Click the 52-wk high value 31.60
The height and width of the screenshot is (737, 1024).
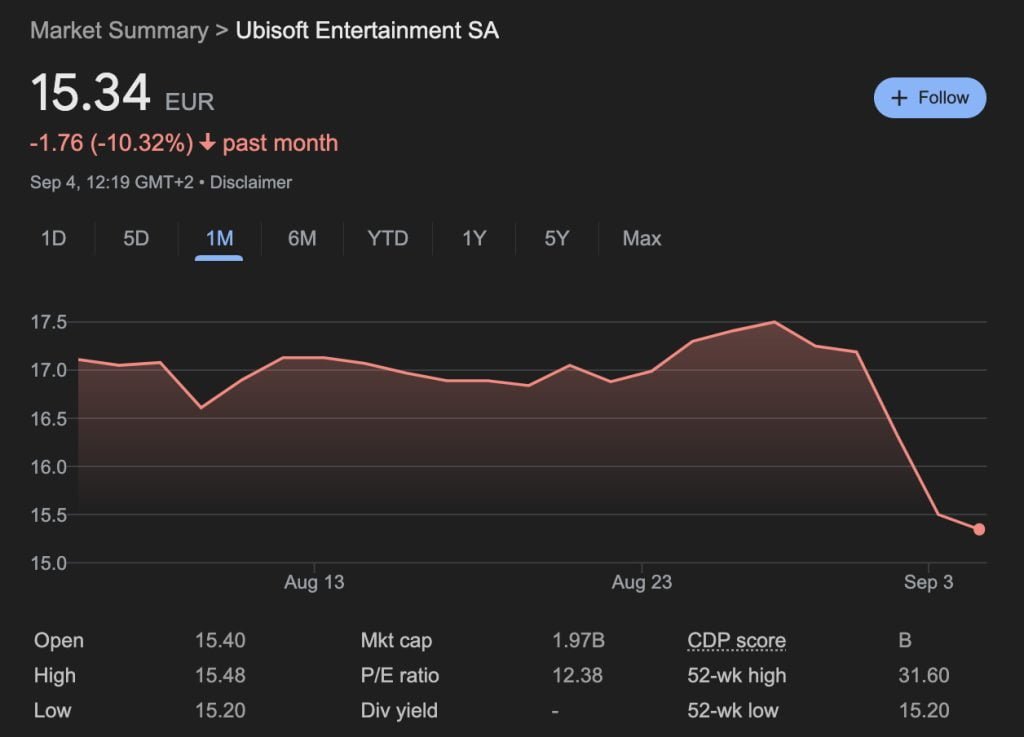923,675
